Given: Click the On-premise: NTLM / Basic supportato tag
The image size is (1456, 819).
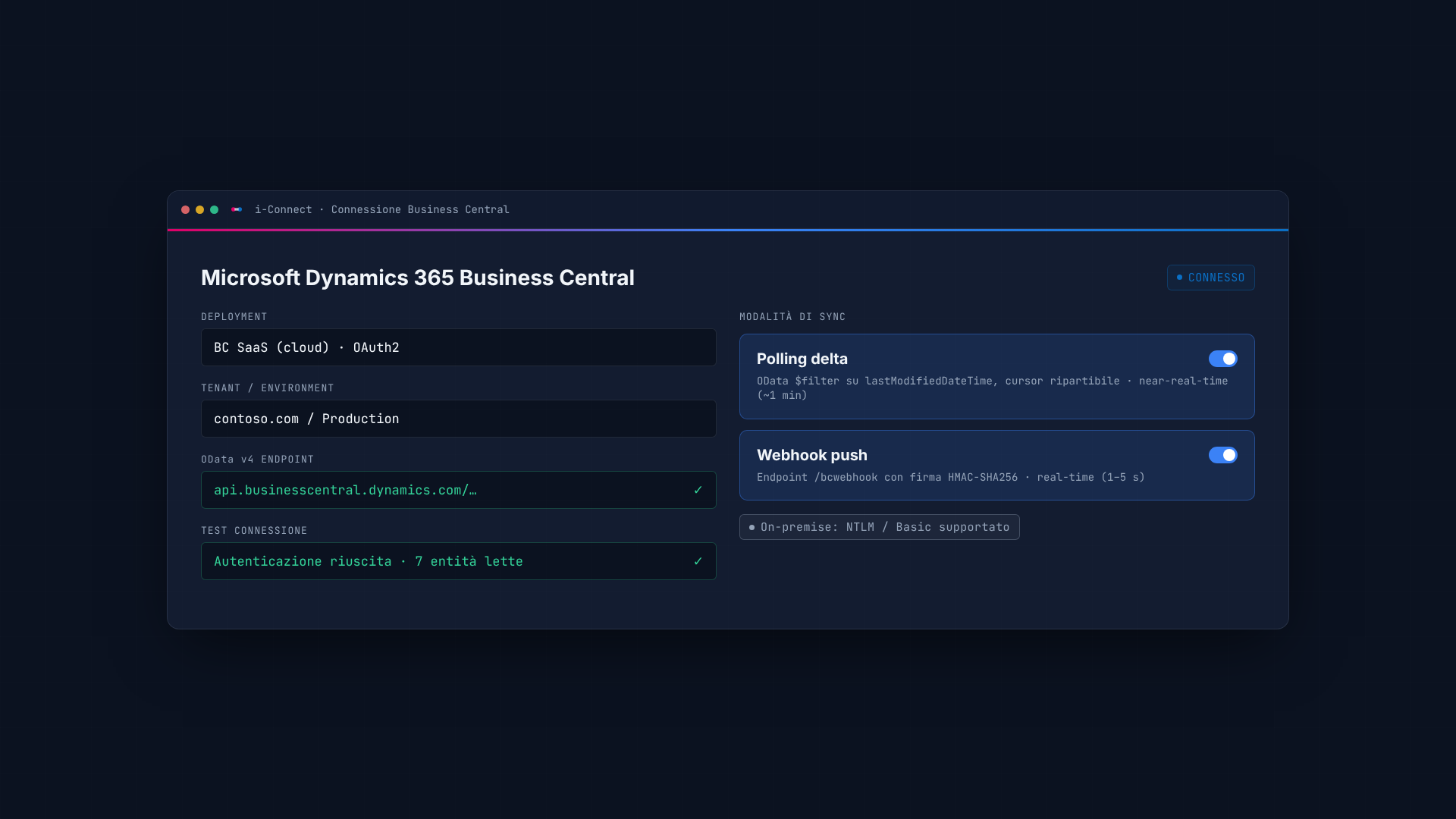Looking at the screenshot, I should pos(879,527).
